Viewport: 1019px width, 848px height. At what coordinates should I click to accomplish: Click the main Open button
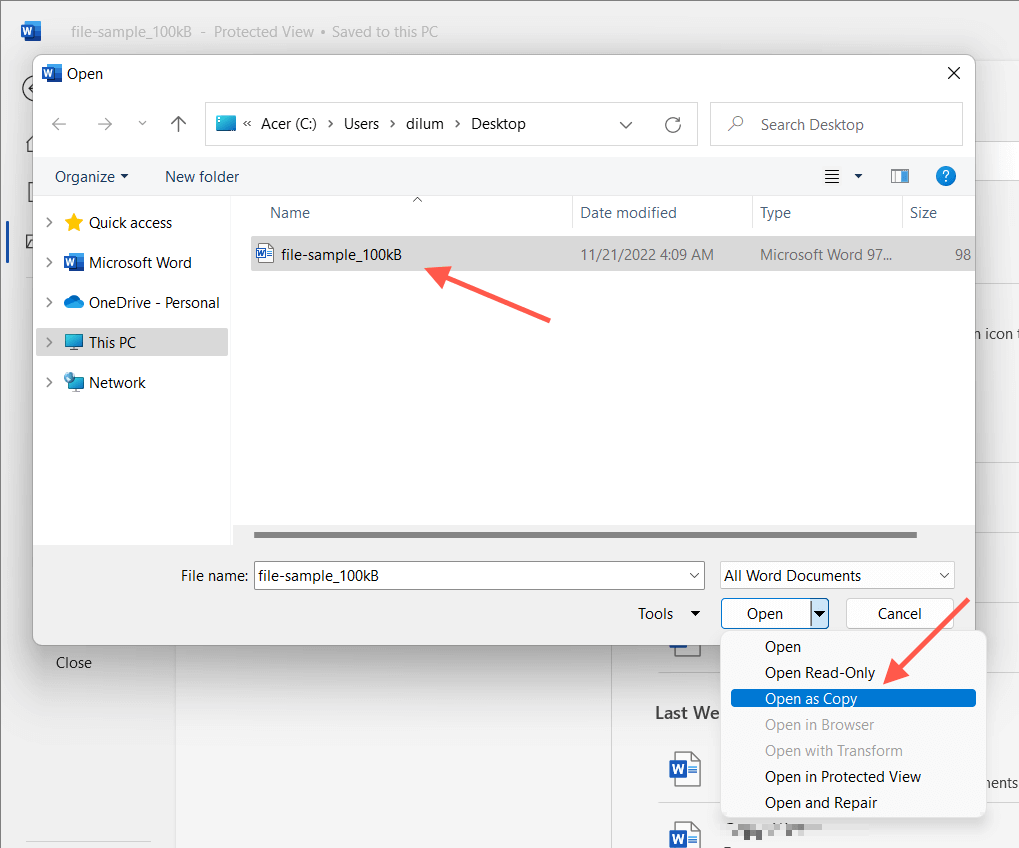(x=766, y=614)
